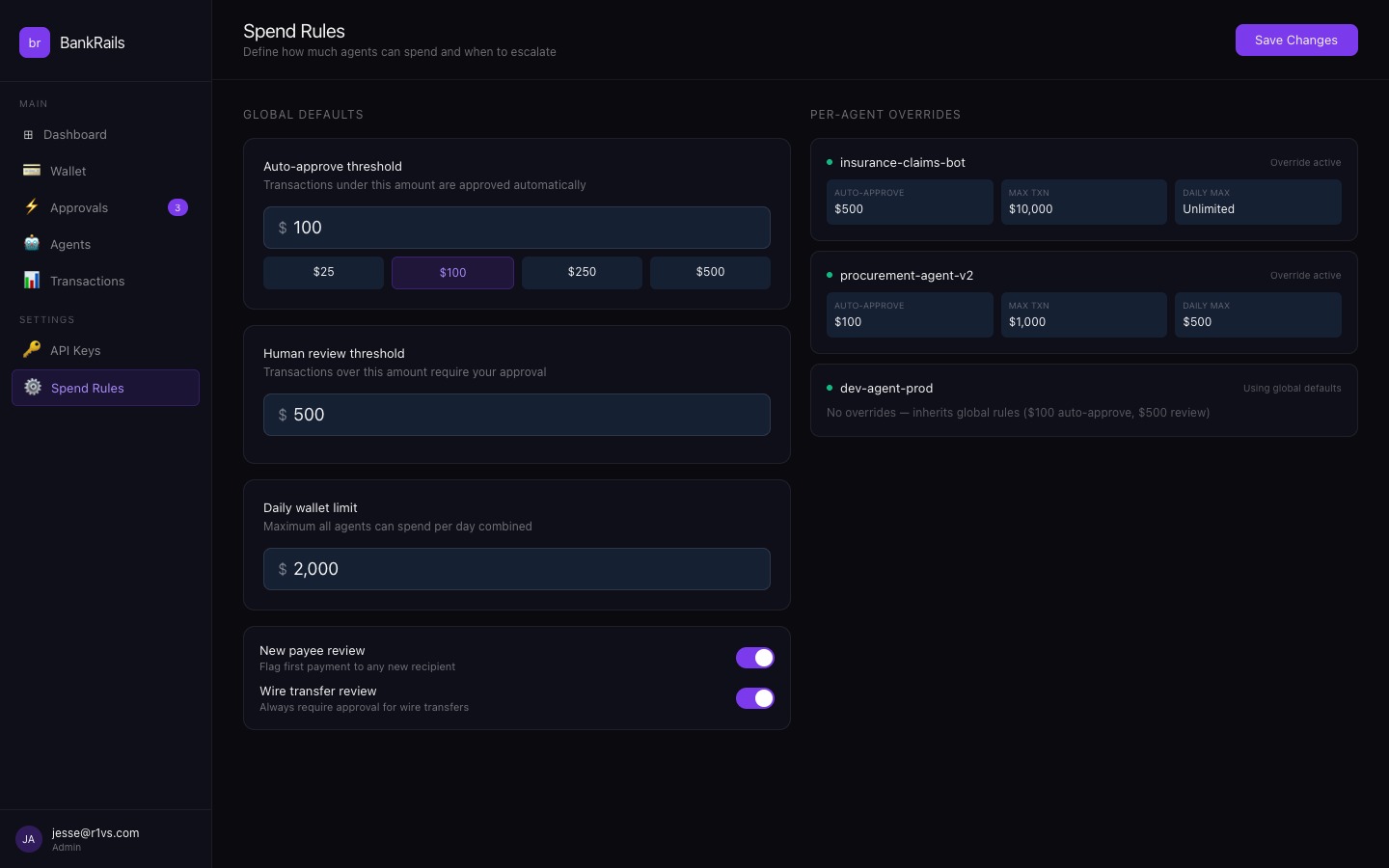Click the Transactions bar chart icon

click(x=32, y=281)
